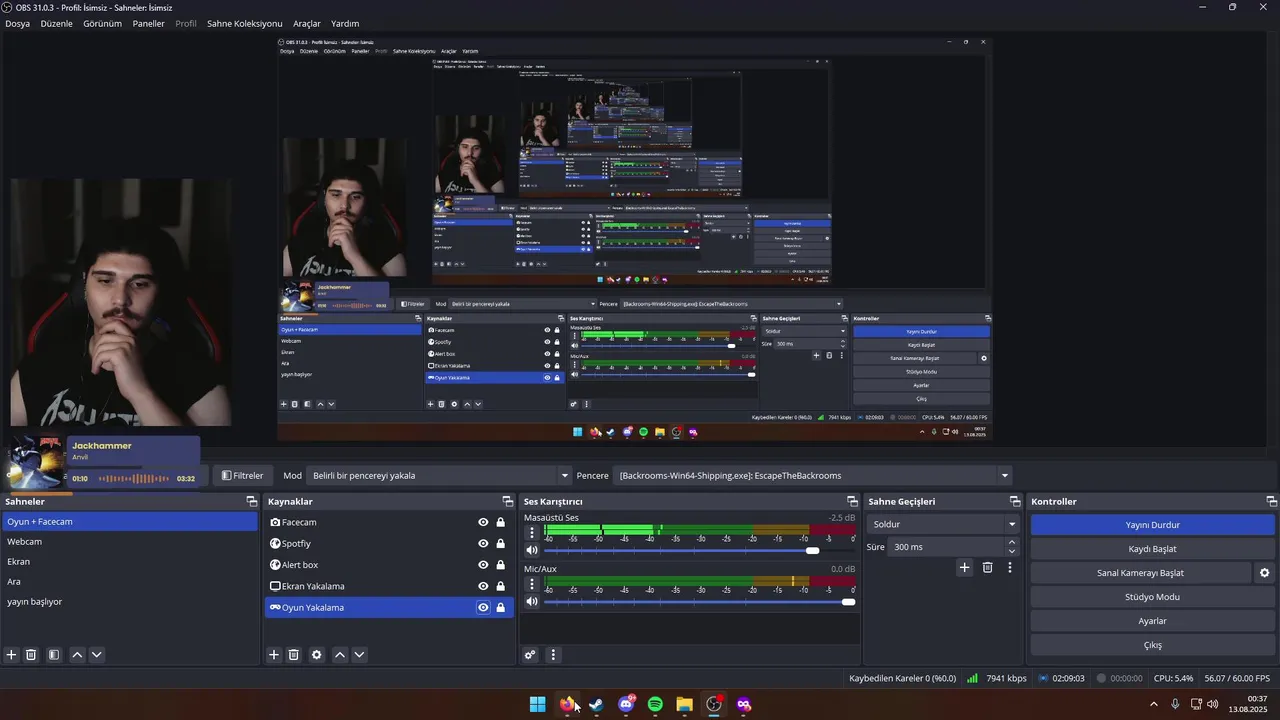Decrease Süre duration stepper down arrow
Viewport: 1280px width, 720px height.
coord(1012,552)
